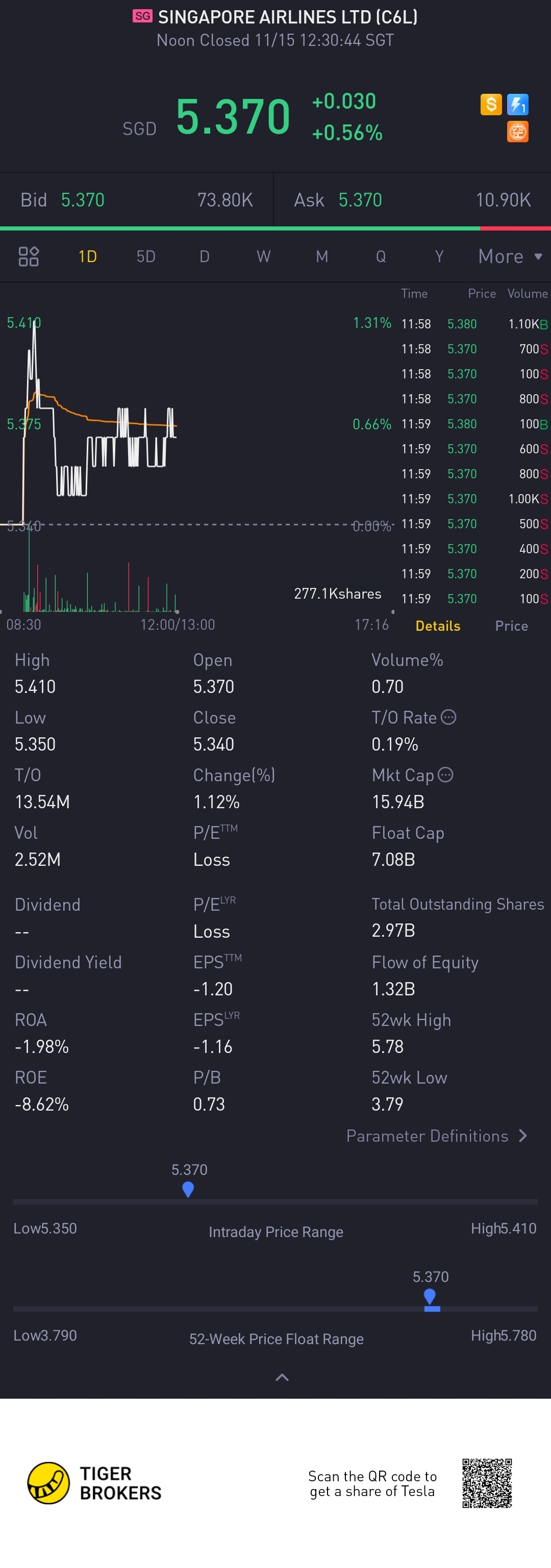Switch to the Price tab under trades list
The height and width of the screenshot is (1568, 551).
coord(511,626)
